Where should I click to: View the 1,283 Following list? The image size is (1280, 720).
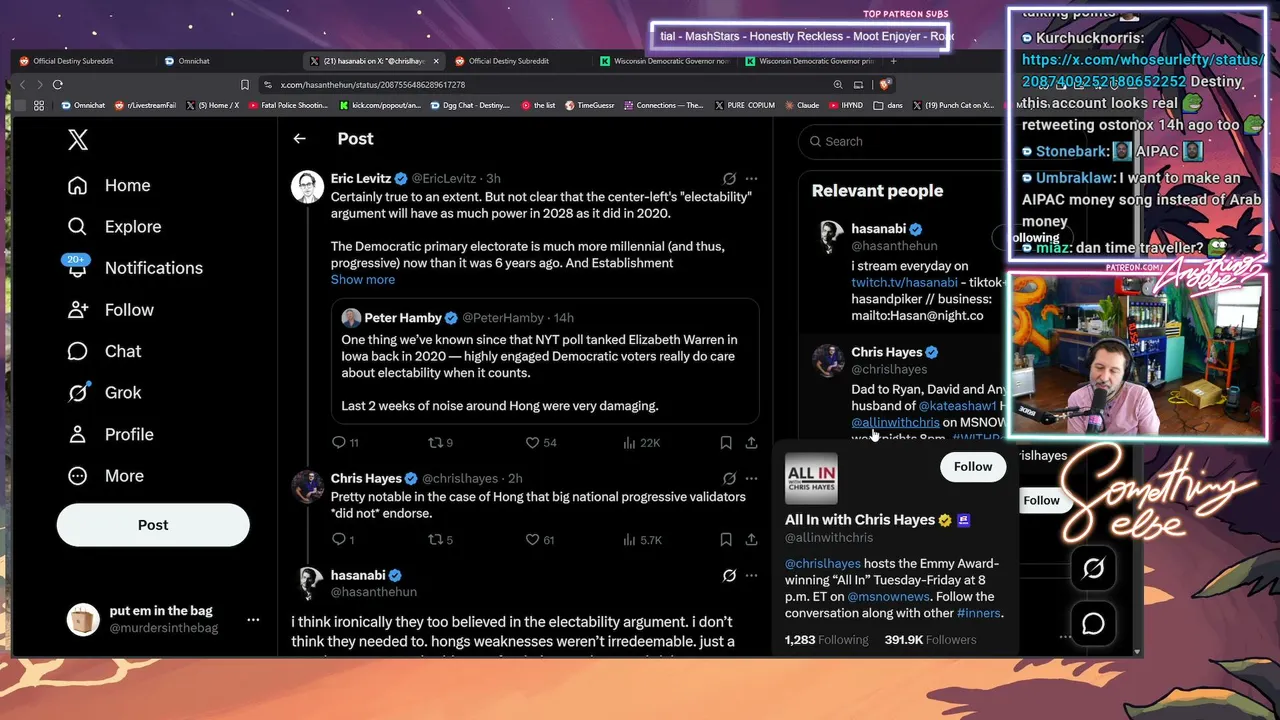[x=827, y=640]
